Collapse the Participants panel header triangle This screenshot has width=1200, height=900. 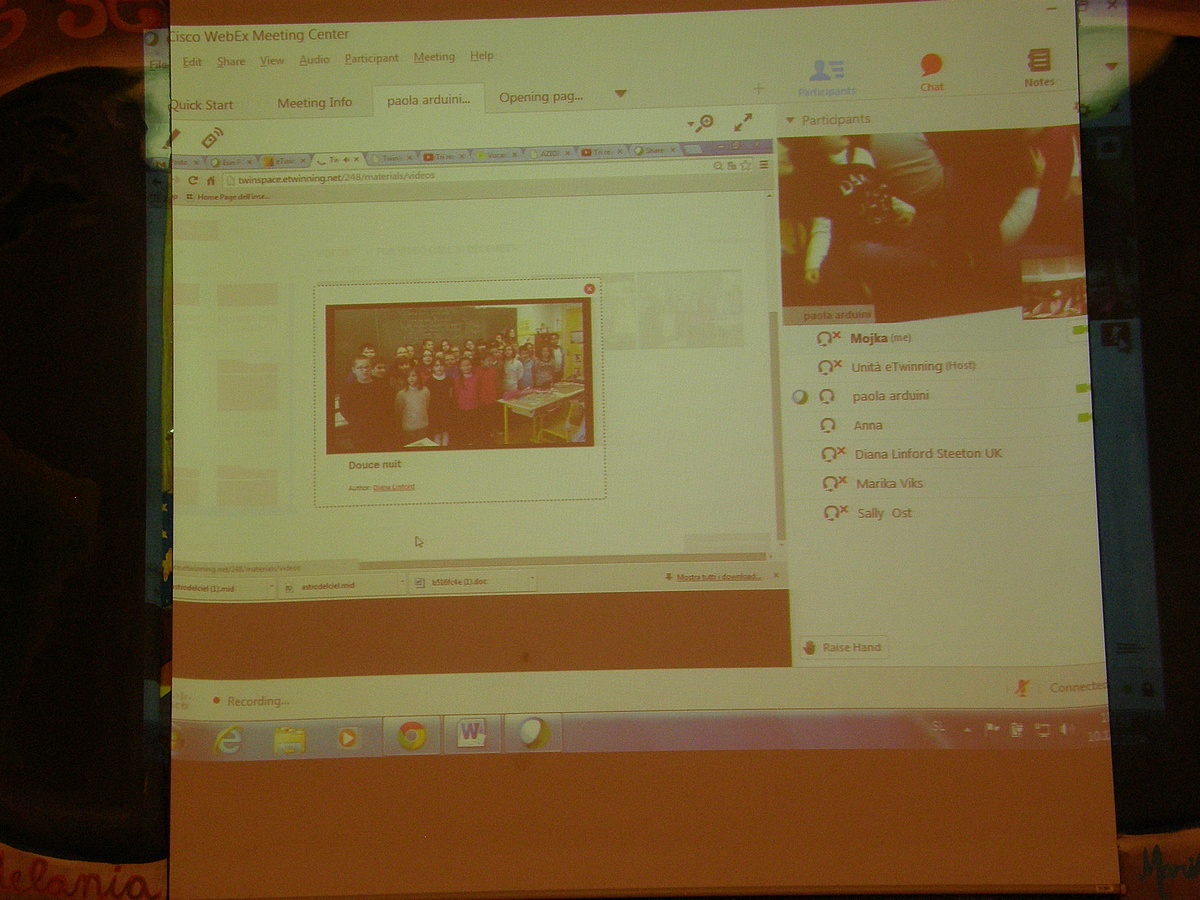[x=790, y=120]
